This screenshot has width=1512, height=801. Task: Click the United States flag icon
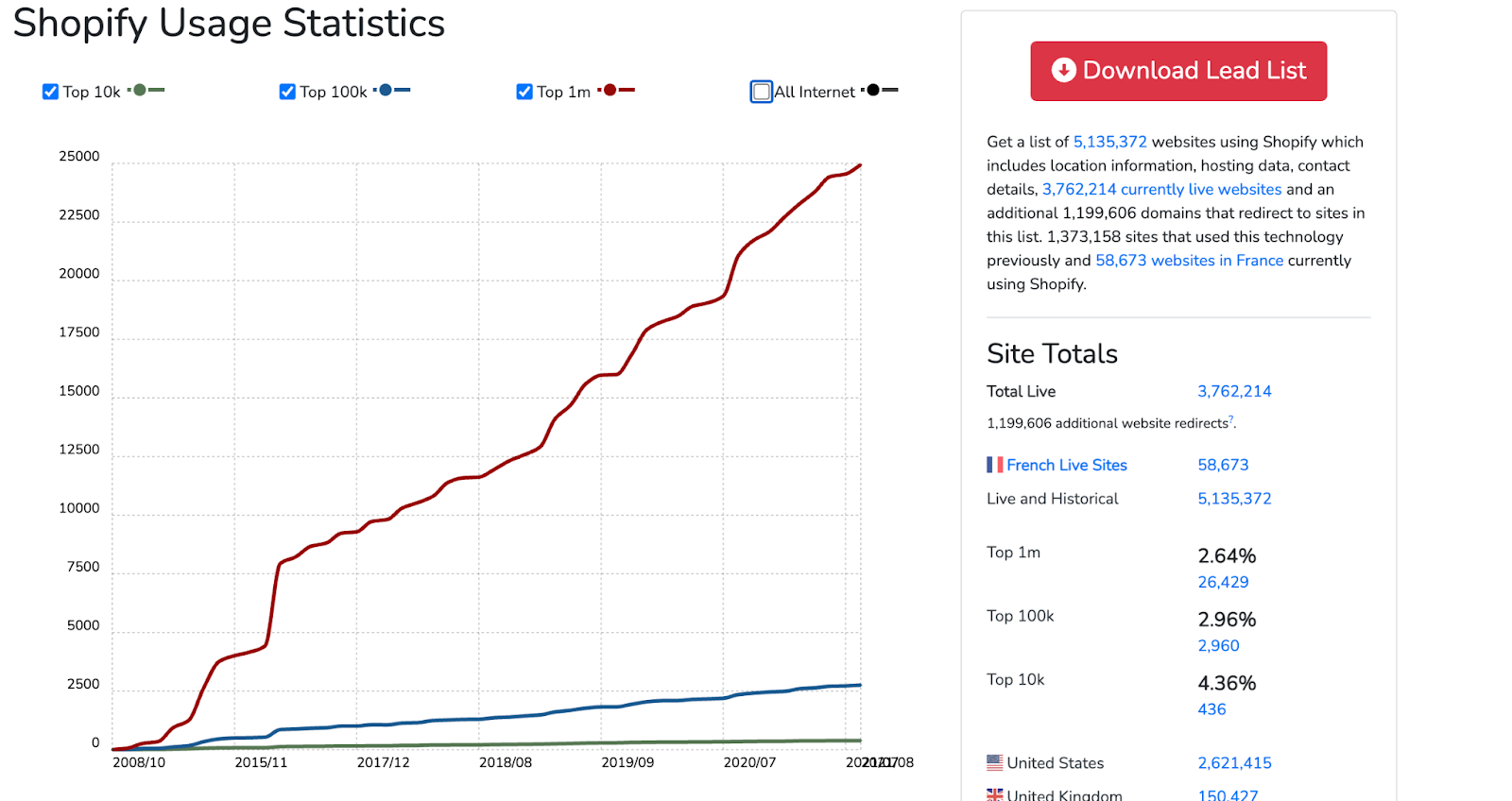click(995, 762)
